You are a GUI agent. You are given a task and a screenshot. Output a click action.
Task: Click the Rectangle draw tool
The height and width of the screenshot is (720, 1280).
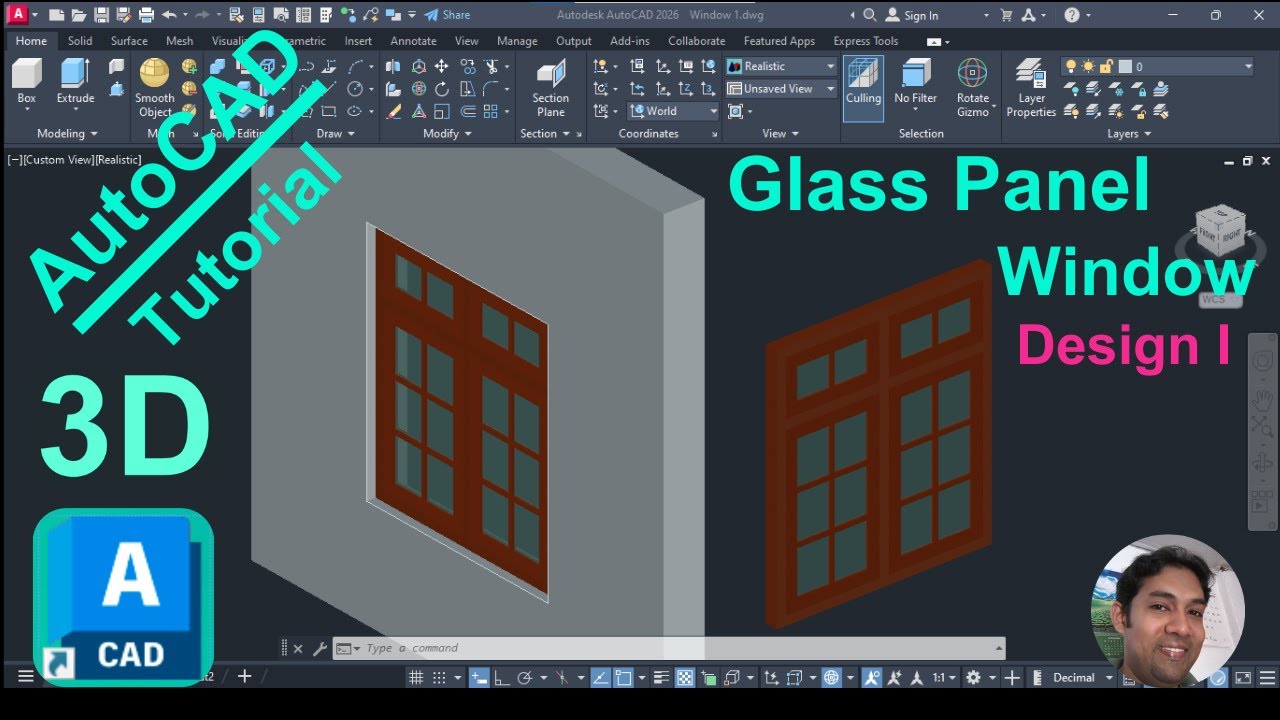click(328, 111)
